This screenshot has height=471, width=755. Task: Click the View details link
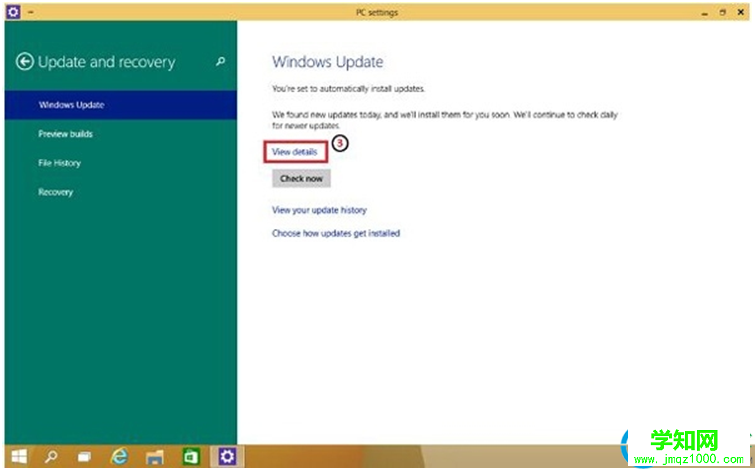295,152
